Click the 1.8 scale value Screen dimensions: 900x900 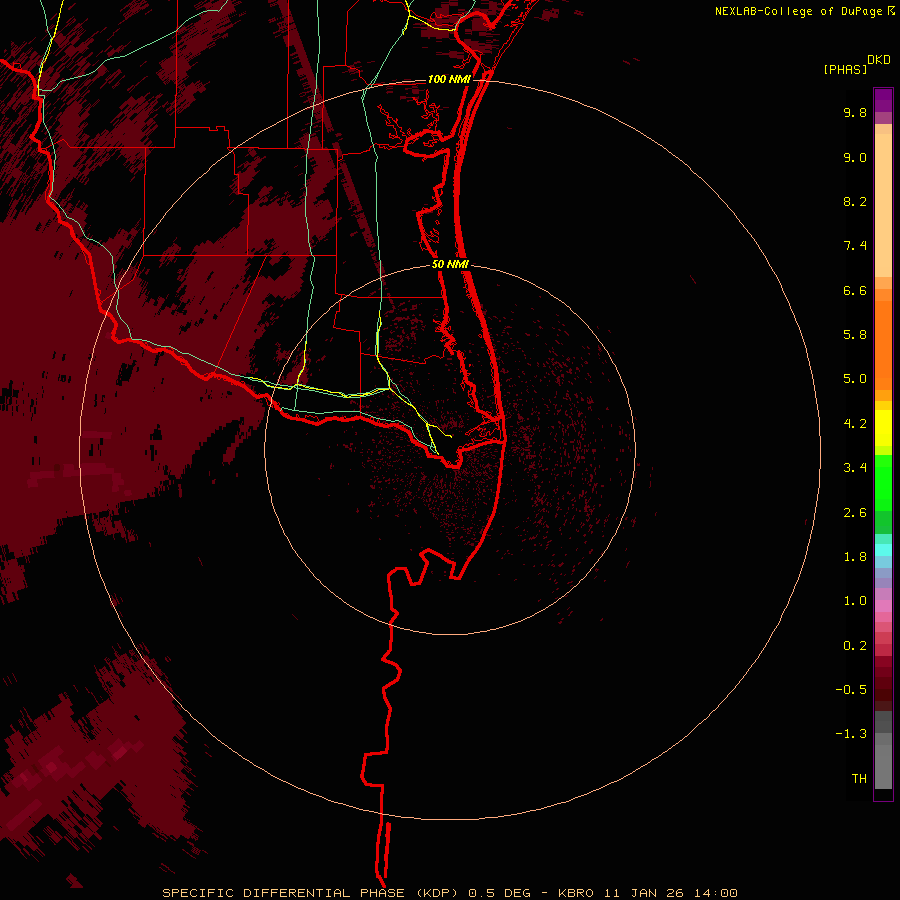point(855,557)
